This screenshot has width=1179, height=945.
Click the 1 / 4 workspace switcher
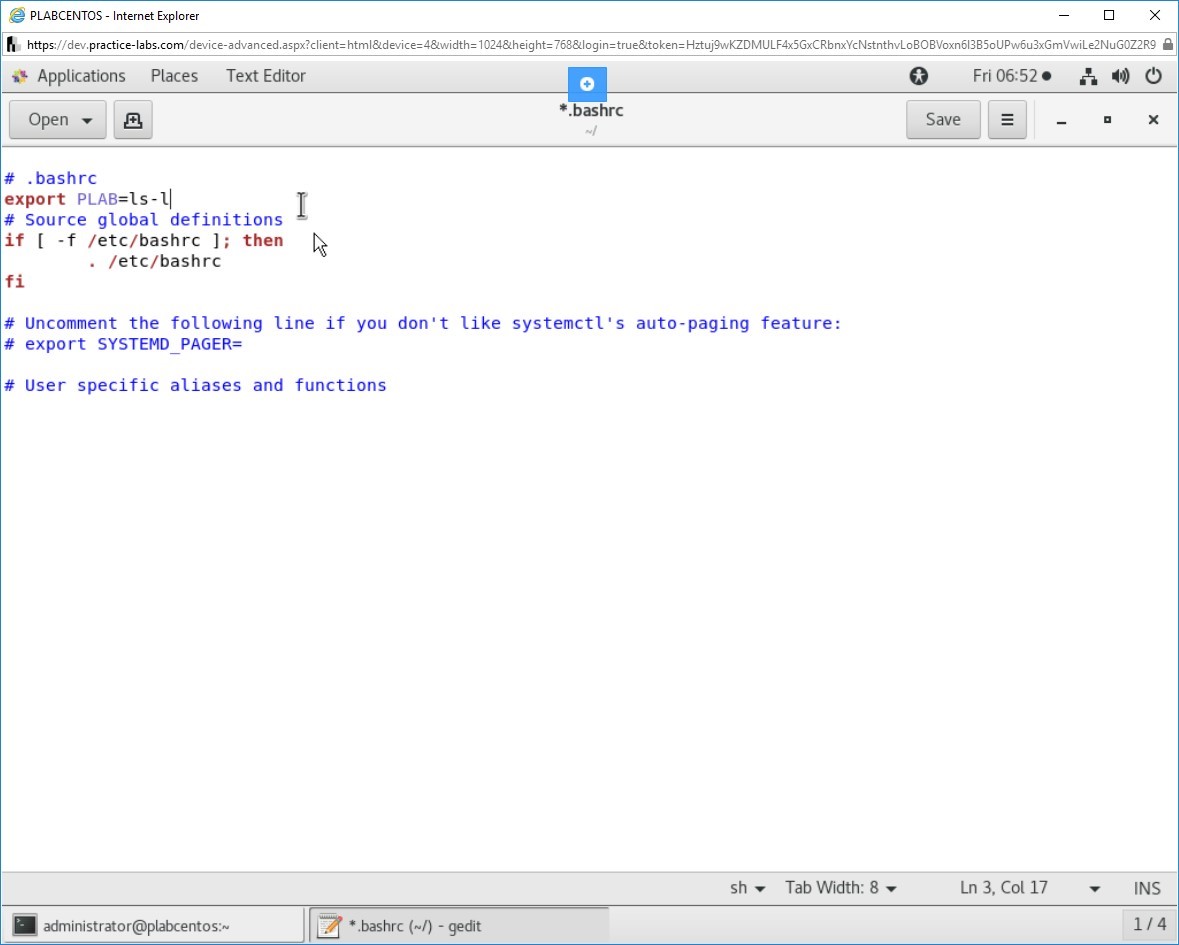(1149, 924)
